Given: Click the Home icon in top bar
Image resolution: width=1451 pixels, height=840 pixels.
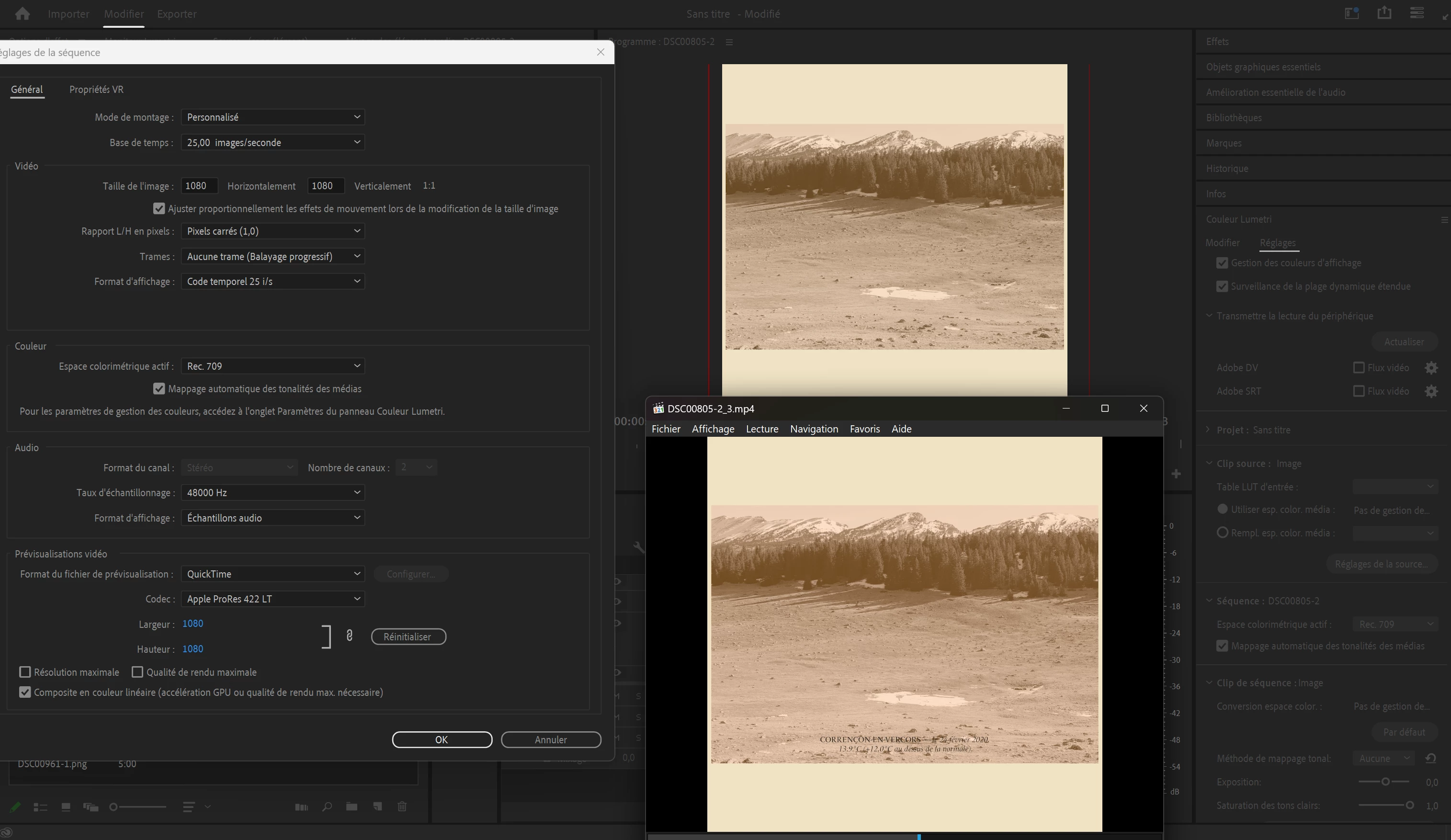Looking at the screenshot, I should coord(23,14).
